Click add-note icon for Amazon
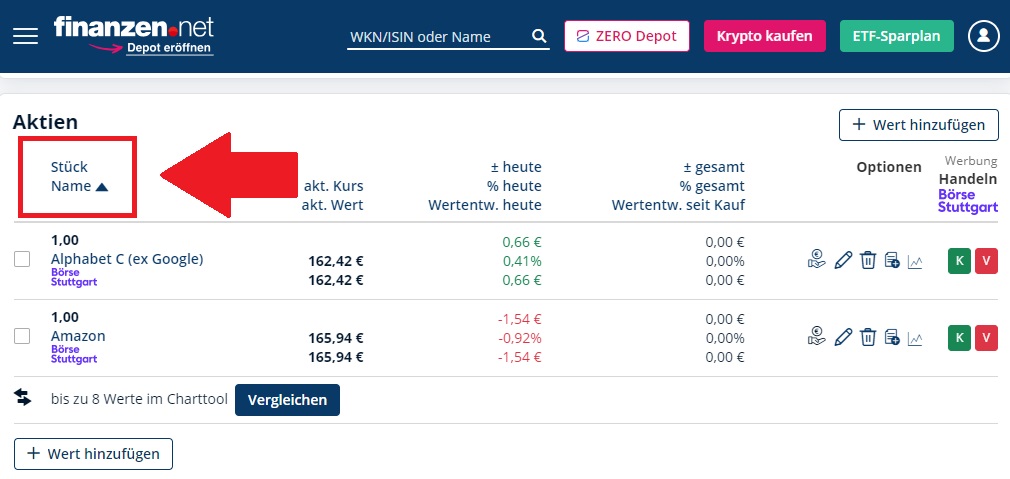The width and height of the screenshot is (1010, 479). pos(892,337)
